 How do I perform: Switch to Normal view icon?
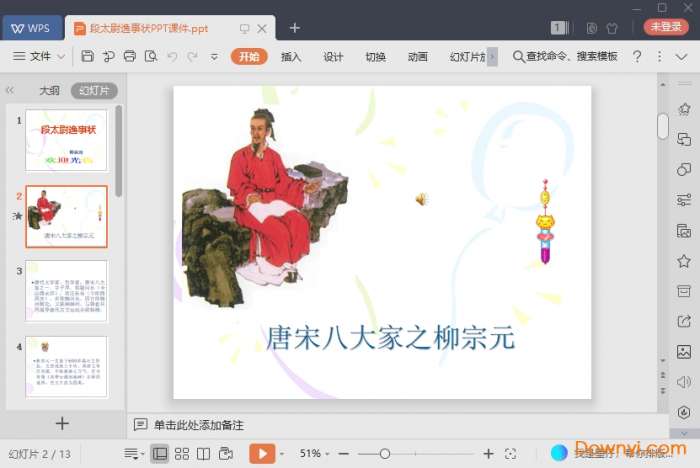(x=160, y=454)
